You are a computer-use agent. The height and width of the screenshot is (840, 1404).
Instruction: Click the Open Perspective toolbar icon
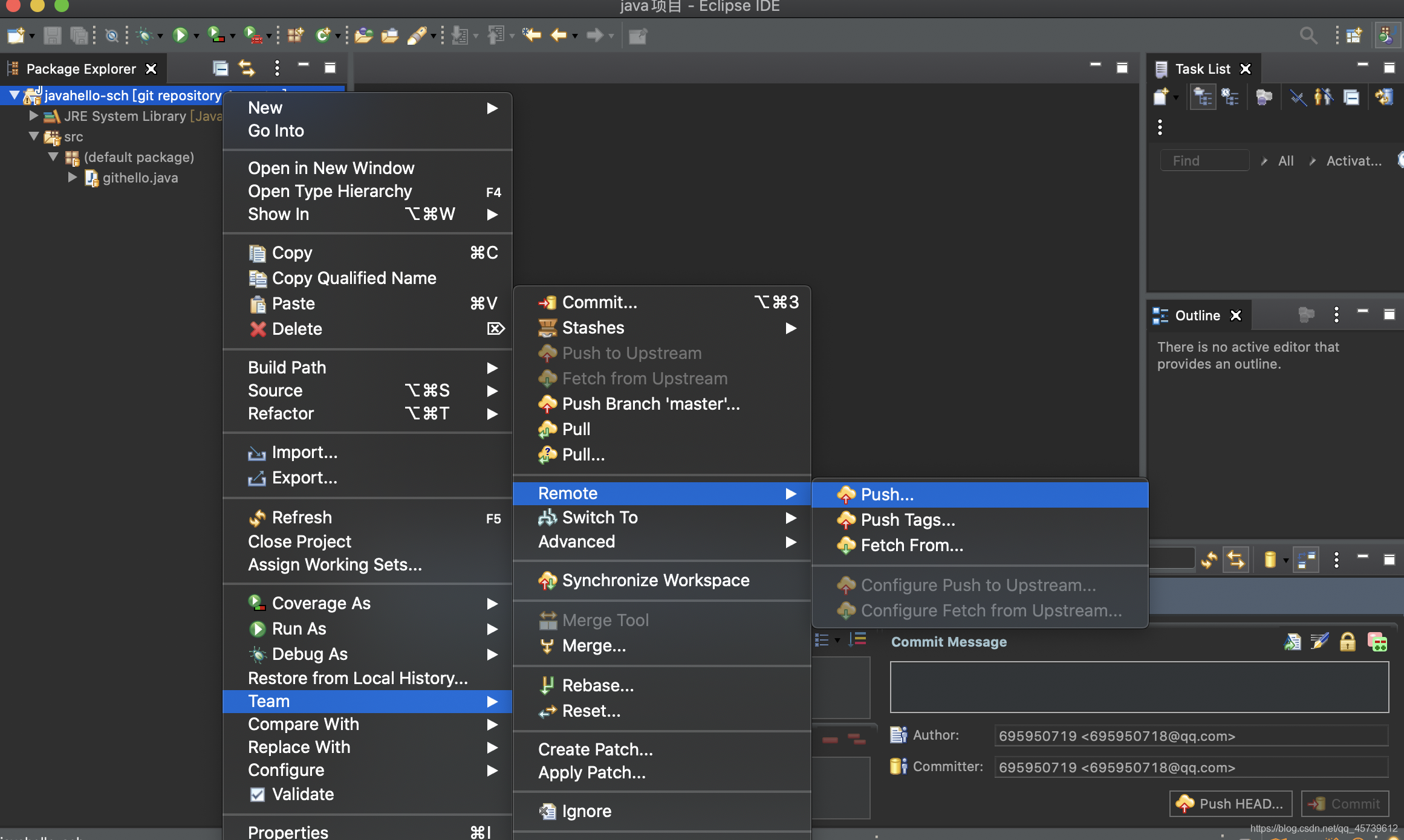coord(1354,36)
